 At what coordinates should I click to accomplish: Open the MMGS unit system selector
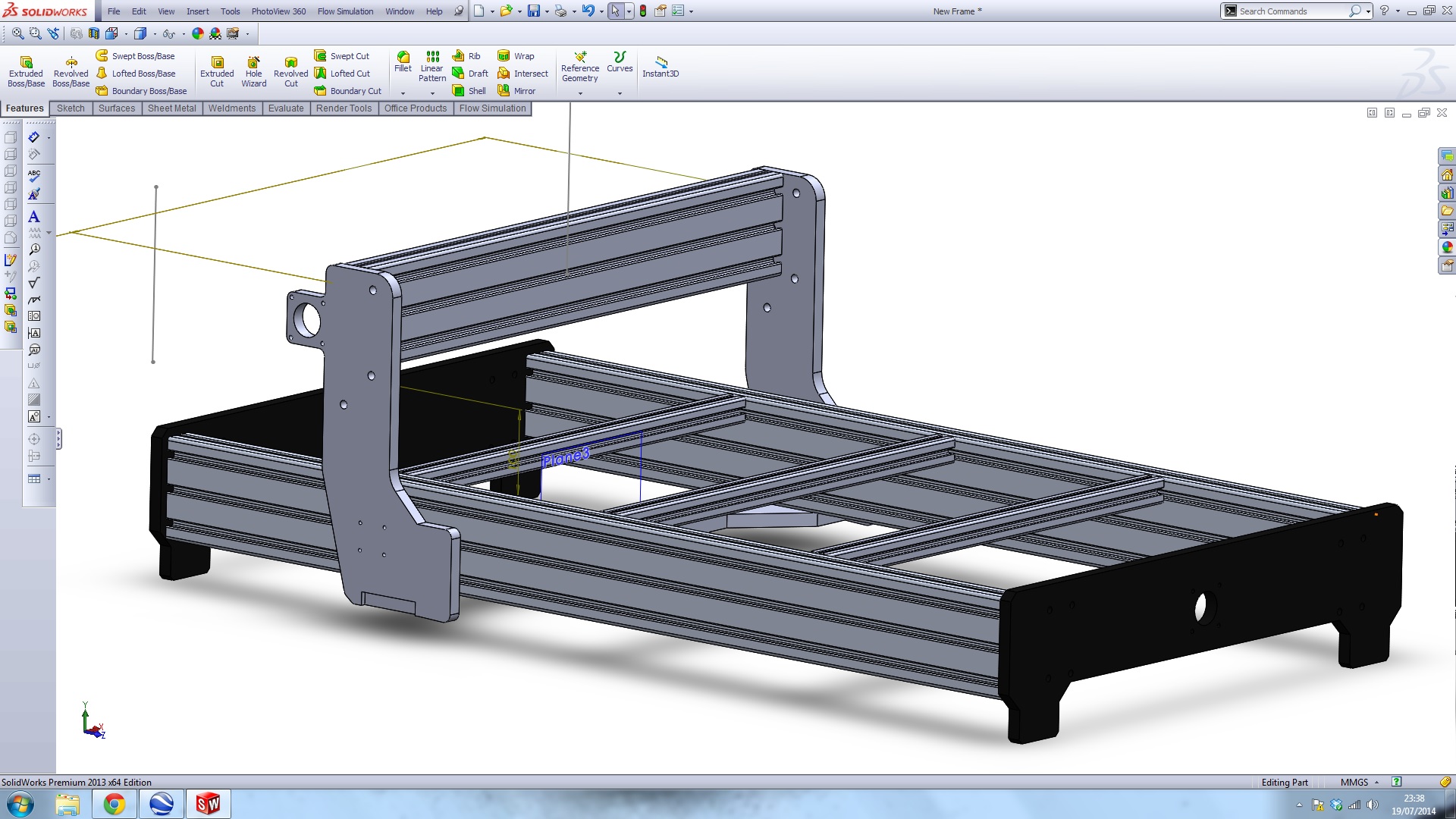(x=1359, y=783)
